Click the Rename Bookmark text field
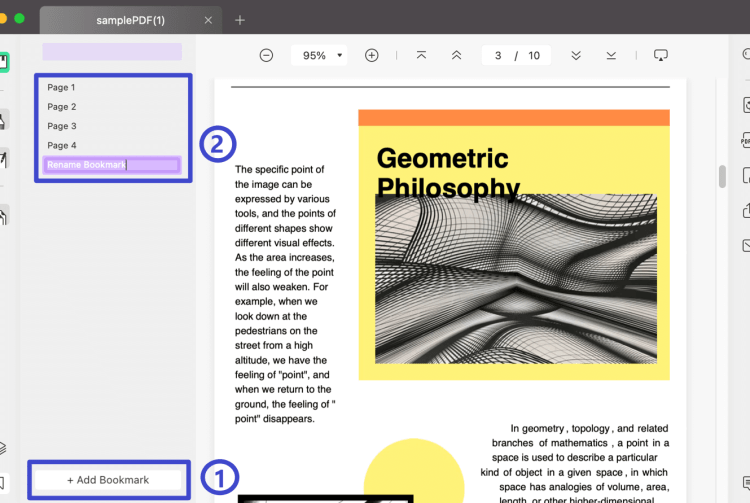The height and width of the screenshot is (503, 750). click(112, 165)
